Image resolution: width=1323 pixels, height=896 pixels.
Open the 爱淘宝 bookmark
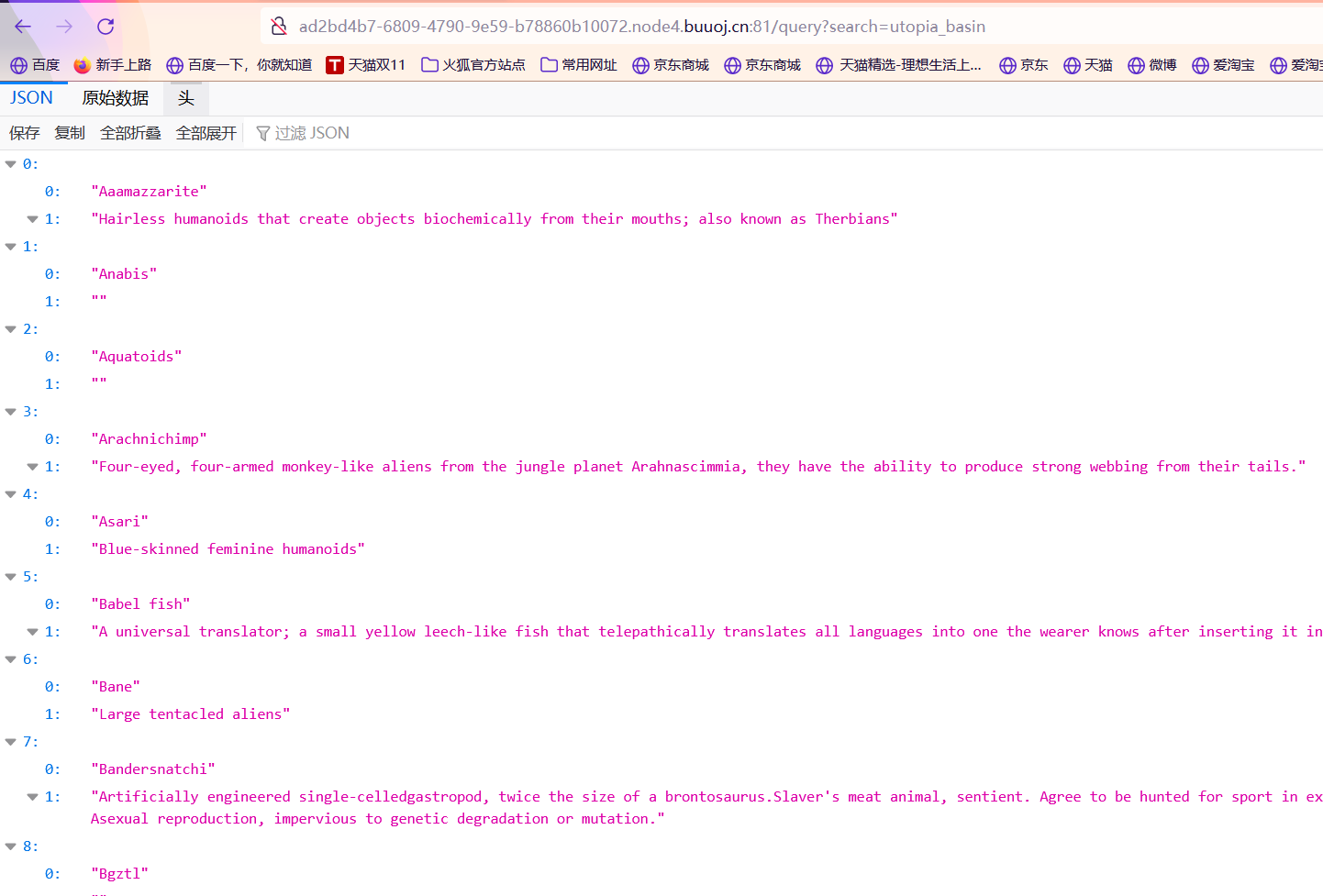point(1224,65)
